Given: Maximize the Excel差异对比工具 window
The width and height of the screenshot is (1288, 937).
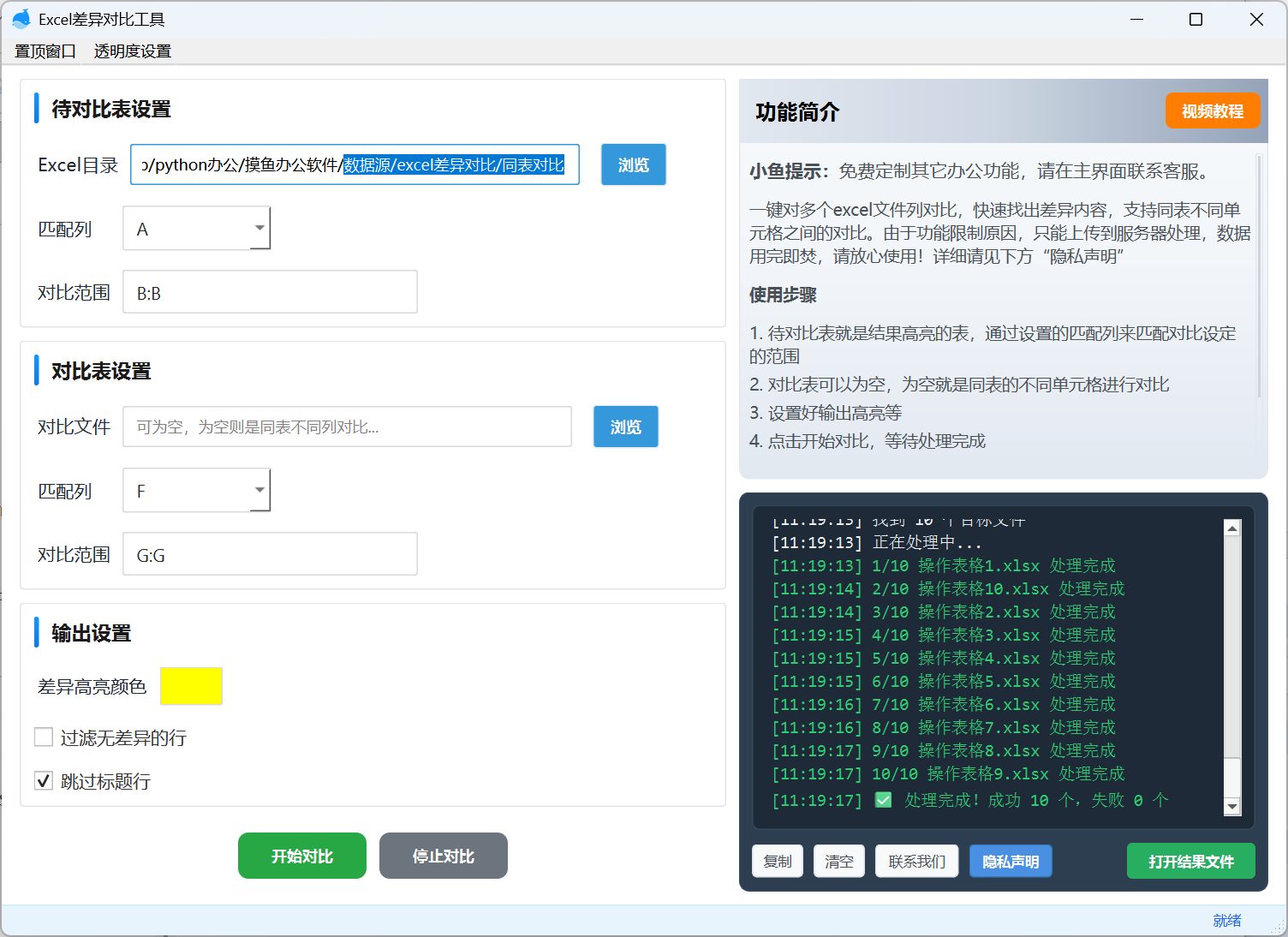Looking at the screenshot, I should [x=1196, y=19].
